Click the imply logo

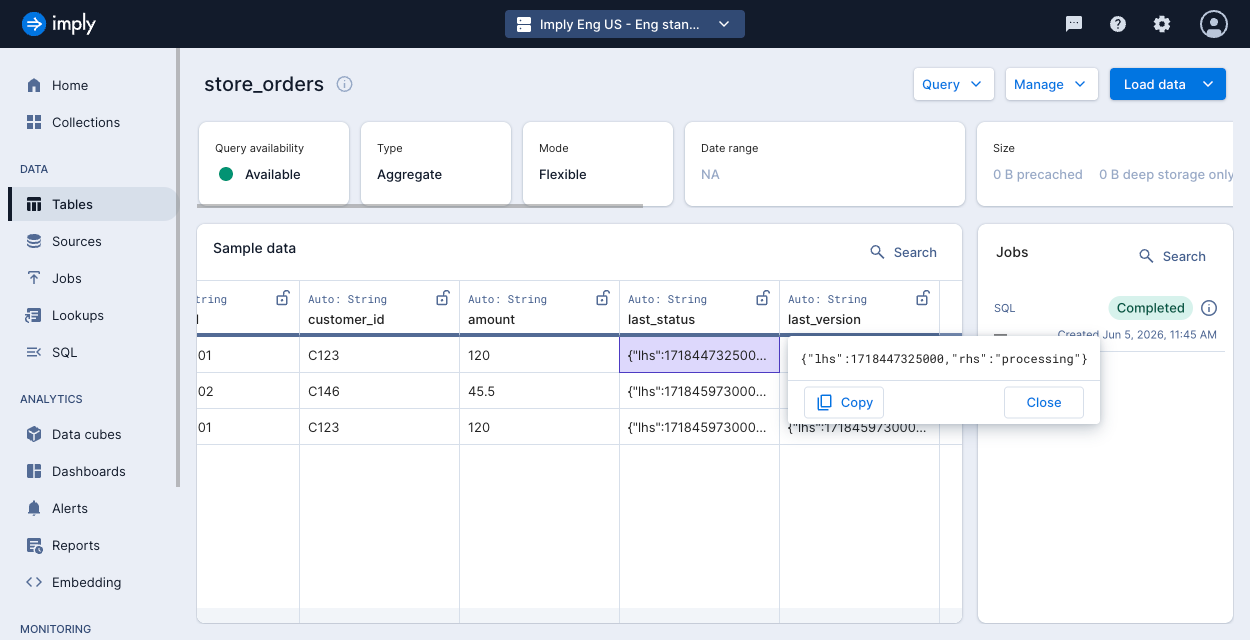[59, 24]
